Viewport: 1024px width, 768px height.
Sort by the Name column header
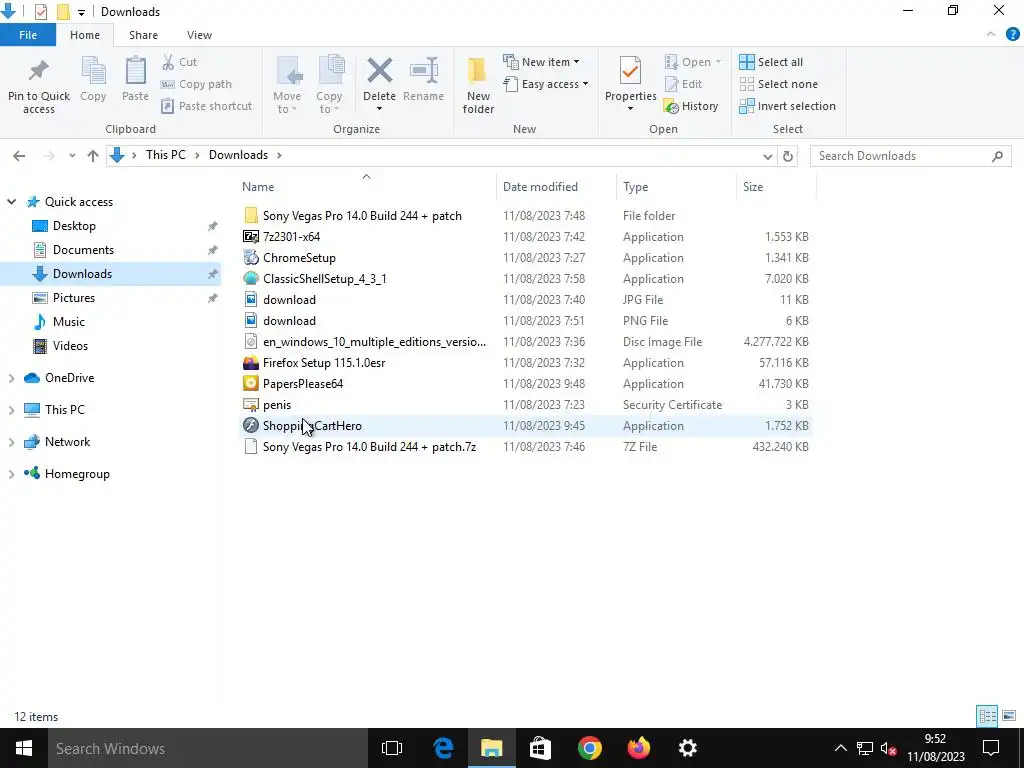tap(366, 187)
